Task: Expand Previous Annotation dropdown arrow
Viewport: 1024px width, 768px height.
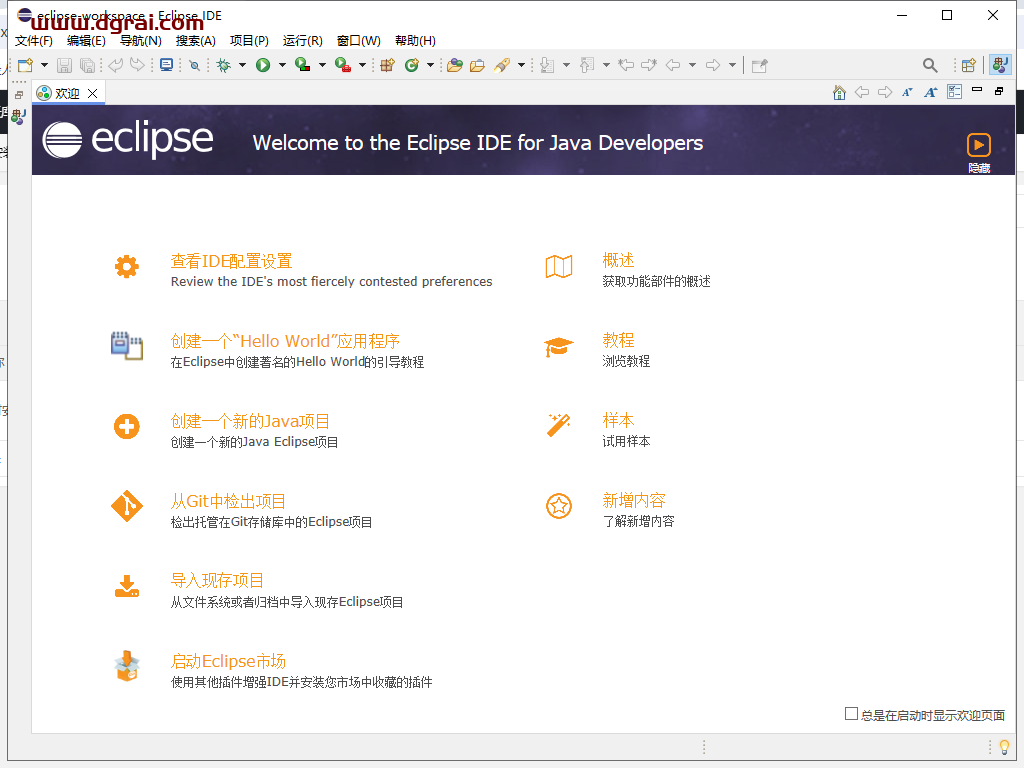Action: (606, 65)
